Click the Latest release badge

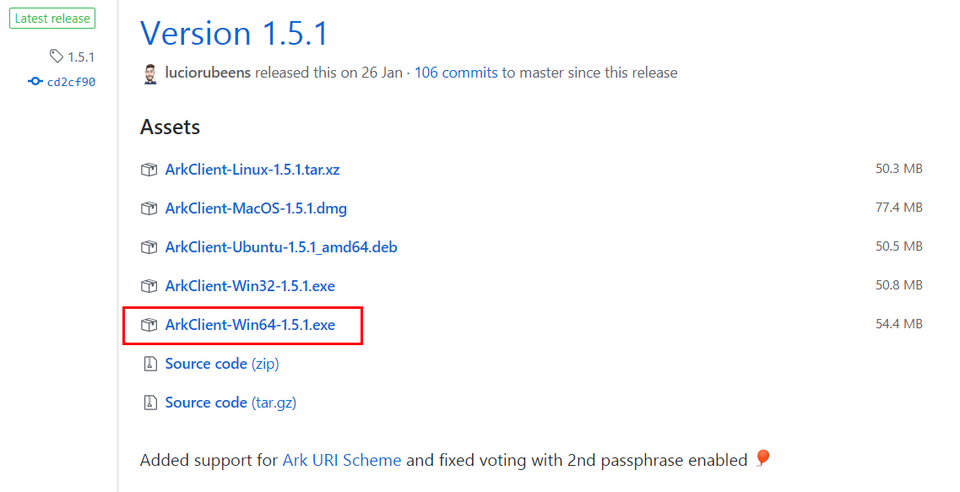52,18
